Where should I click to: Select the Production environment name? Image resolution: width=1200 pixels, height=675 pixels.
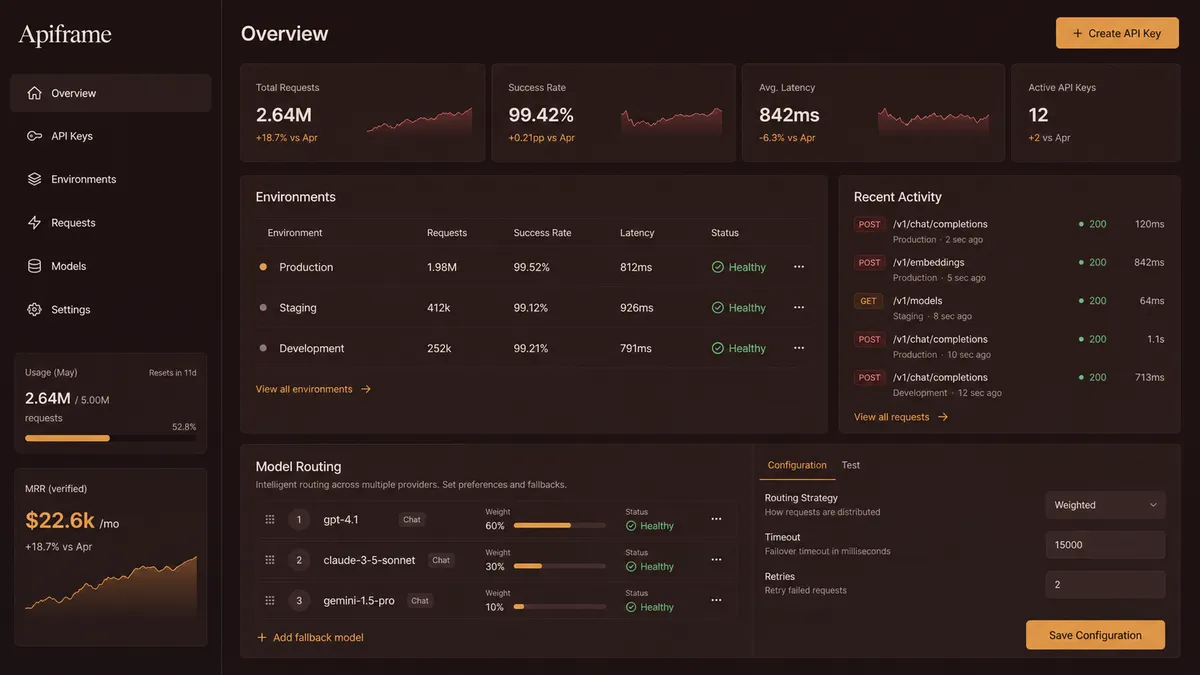tap(306, 267)
